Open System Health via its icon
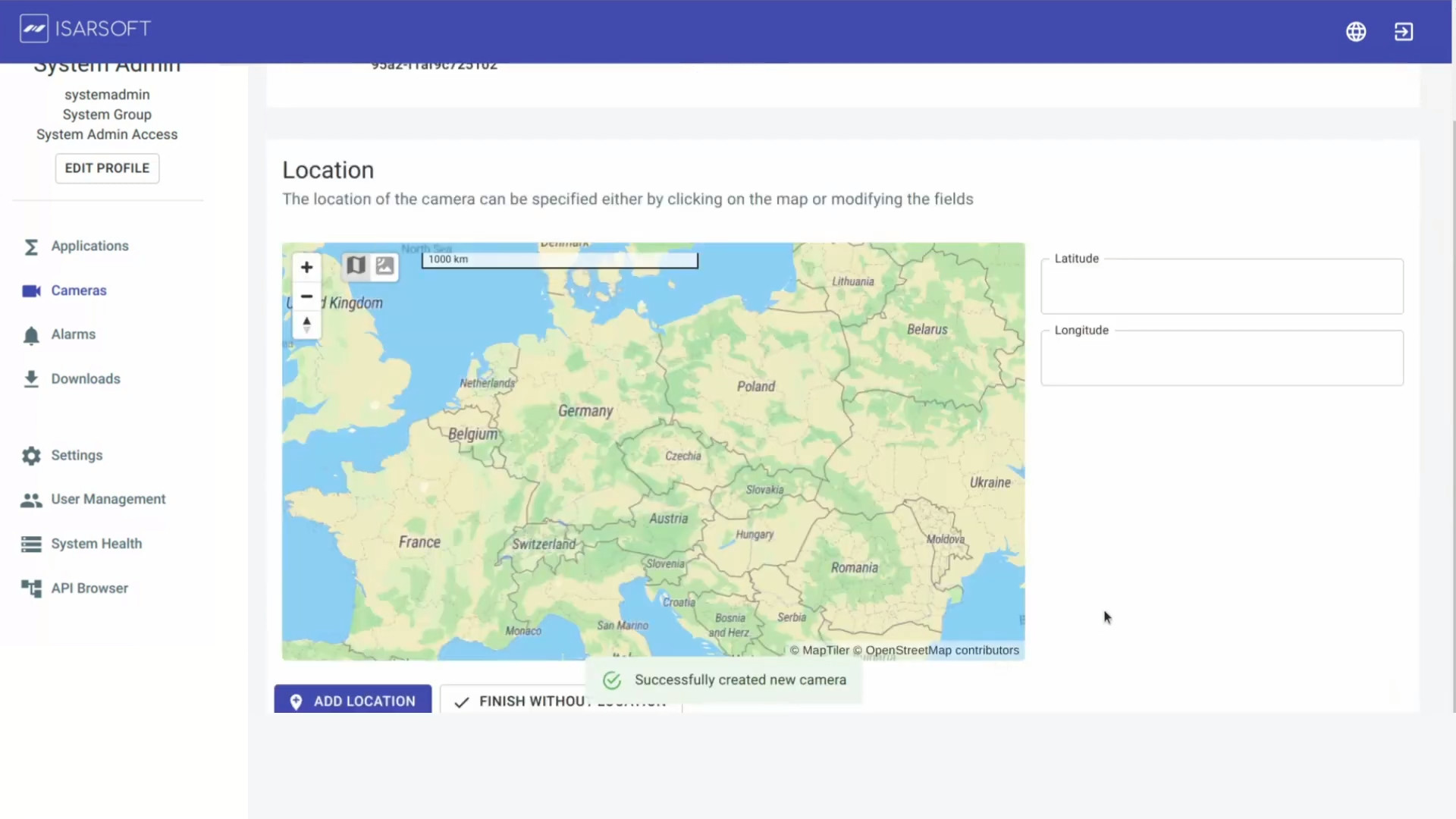This screenshot has height=819, width=1456. (x=30, y=544)
